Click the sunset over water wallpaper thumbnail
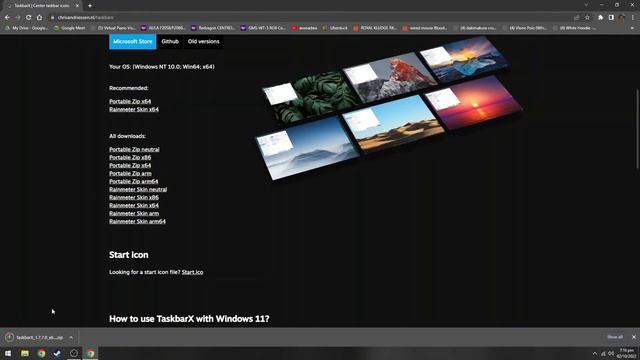Image resolution: width=640 pixels, height=360 pixels. (x=473, y=103)
